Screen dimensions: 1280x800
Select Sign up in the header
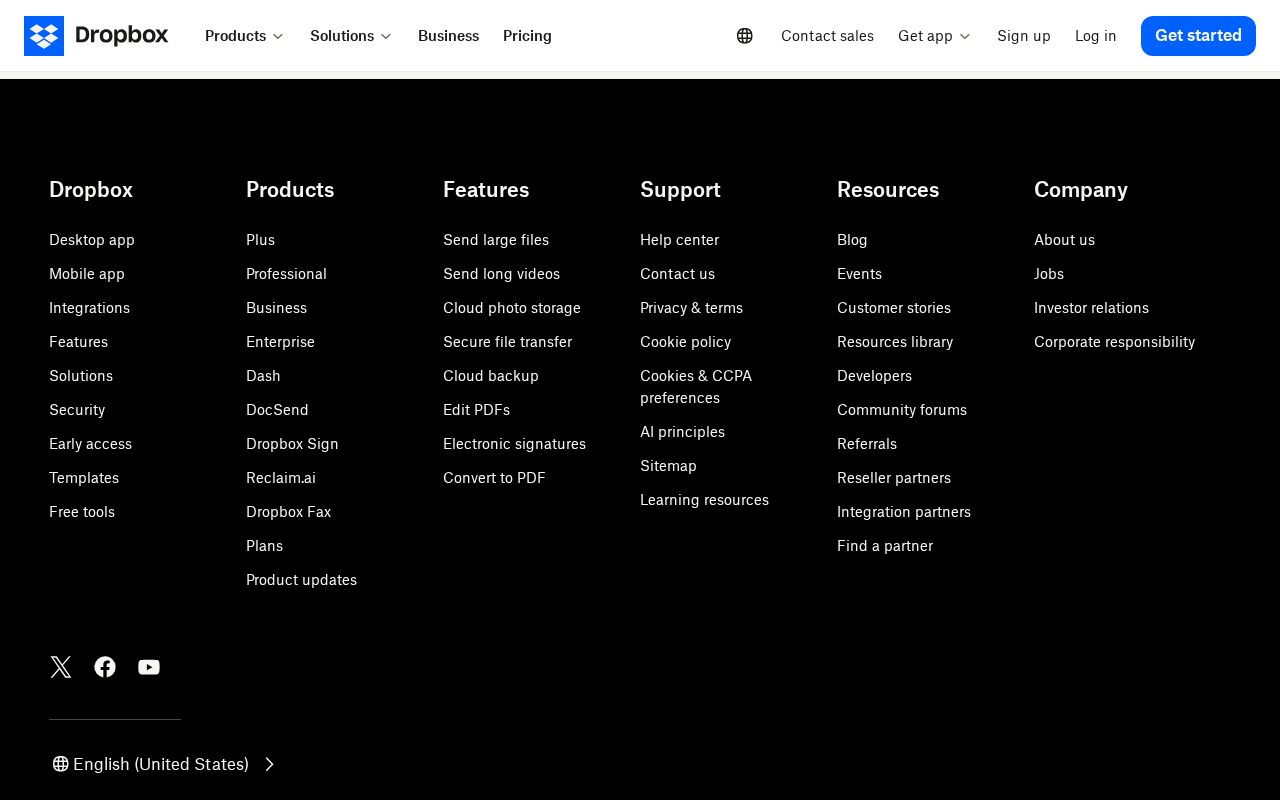coord(1024,36)
